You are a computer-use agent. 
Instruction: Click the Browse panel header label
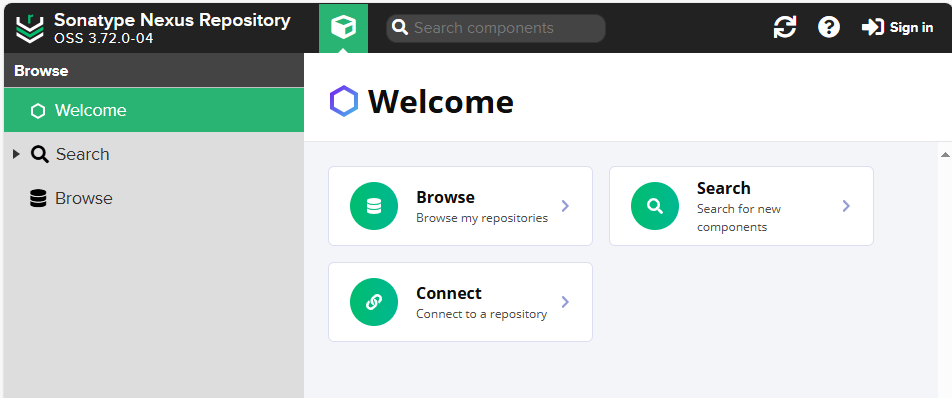41,71
